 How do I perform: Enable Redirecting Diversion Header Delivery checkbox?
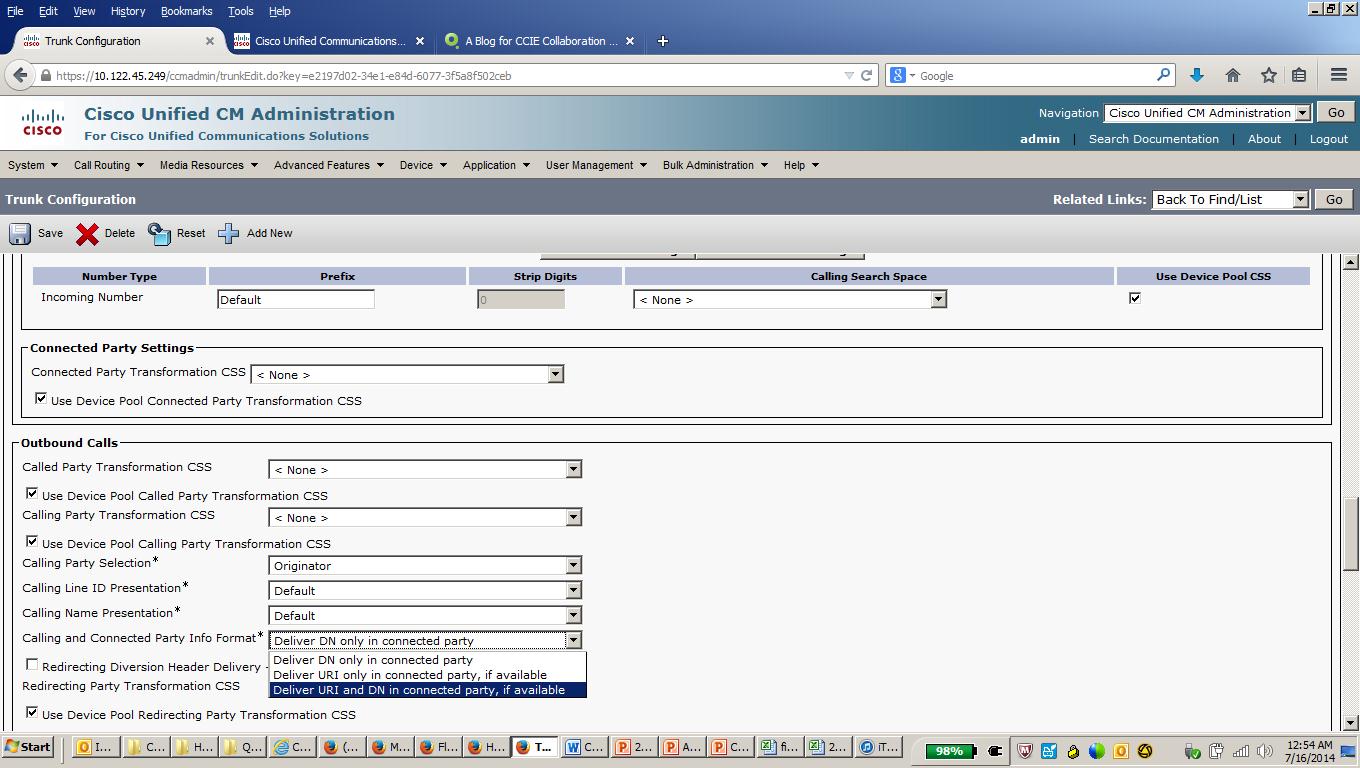coord(32,664)
